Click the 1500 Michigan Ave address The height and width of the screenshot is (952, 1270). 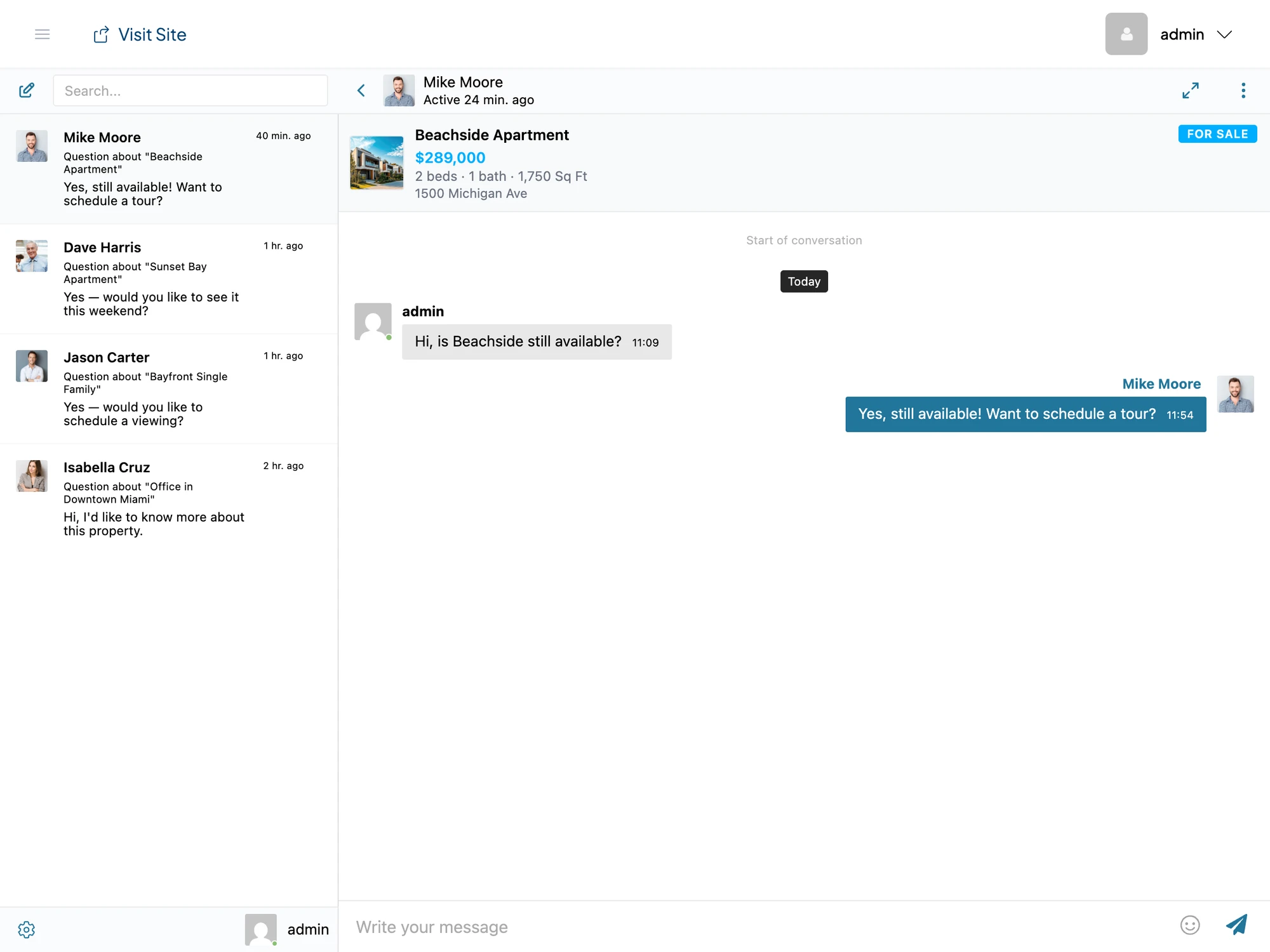(471, 194)
